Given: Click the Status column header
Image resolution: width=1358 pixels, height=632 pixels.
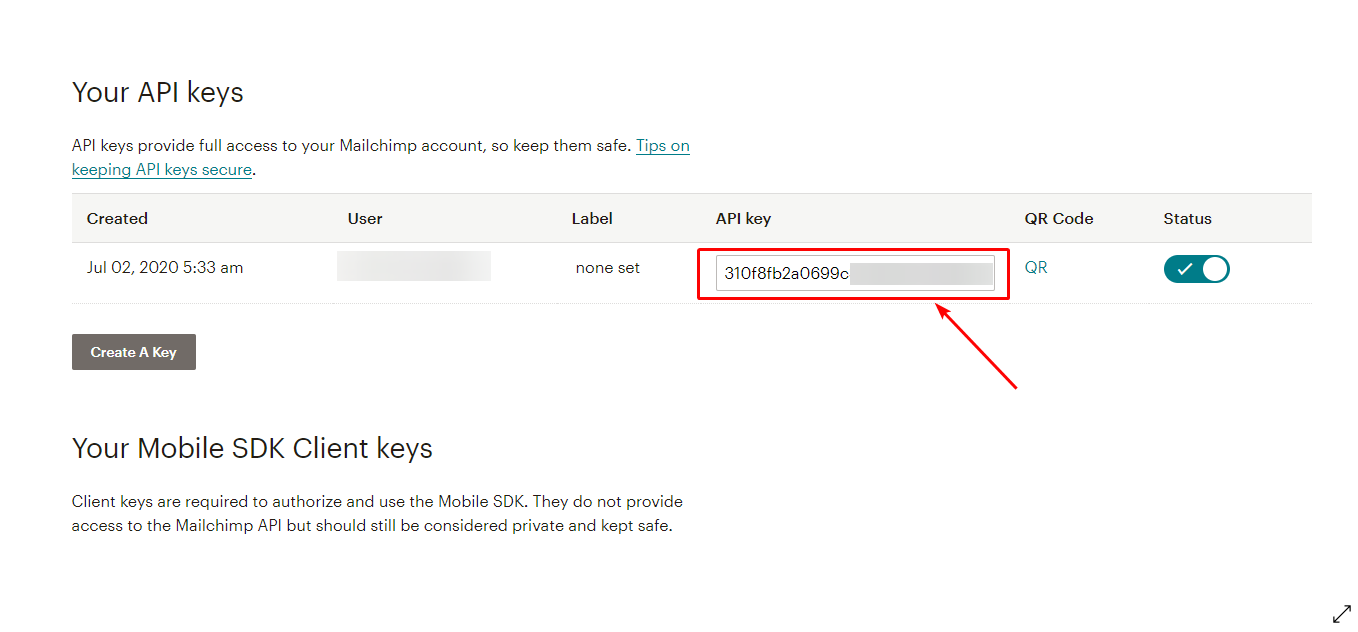Looking at the screenshot, I should [1187, 218].
